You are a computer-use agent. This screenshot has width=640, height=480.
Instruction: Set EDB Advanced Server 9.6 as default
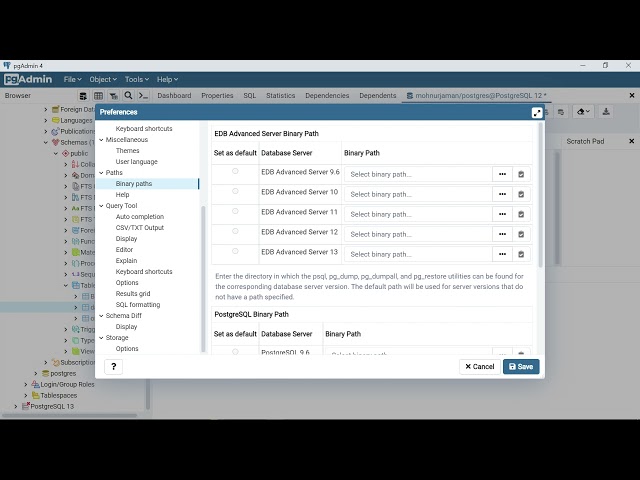(235, 171)
